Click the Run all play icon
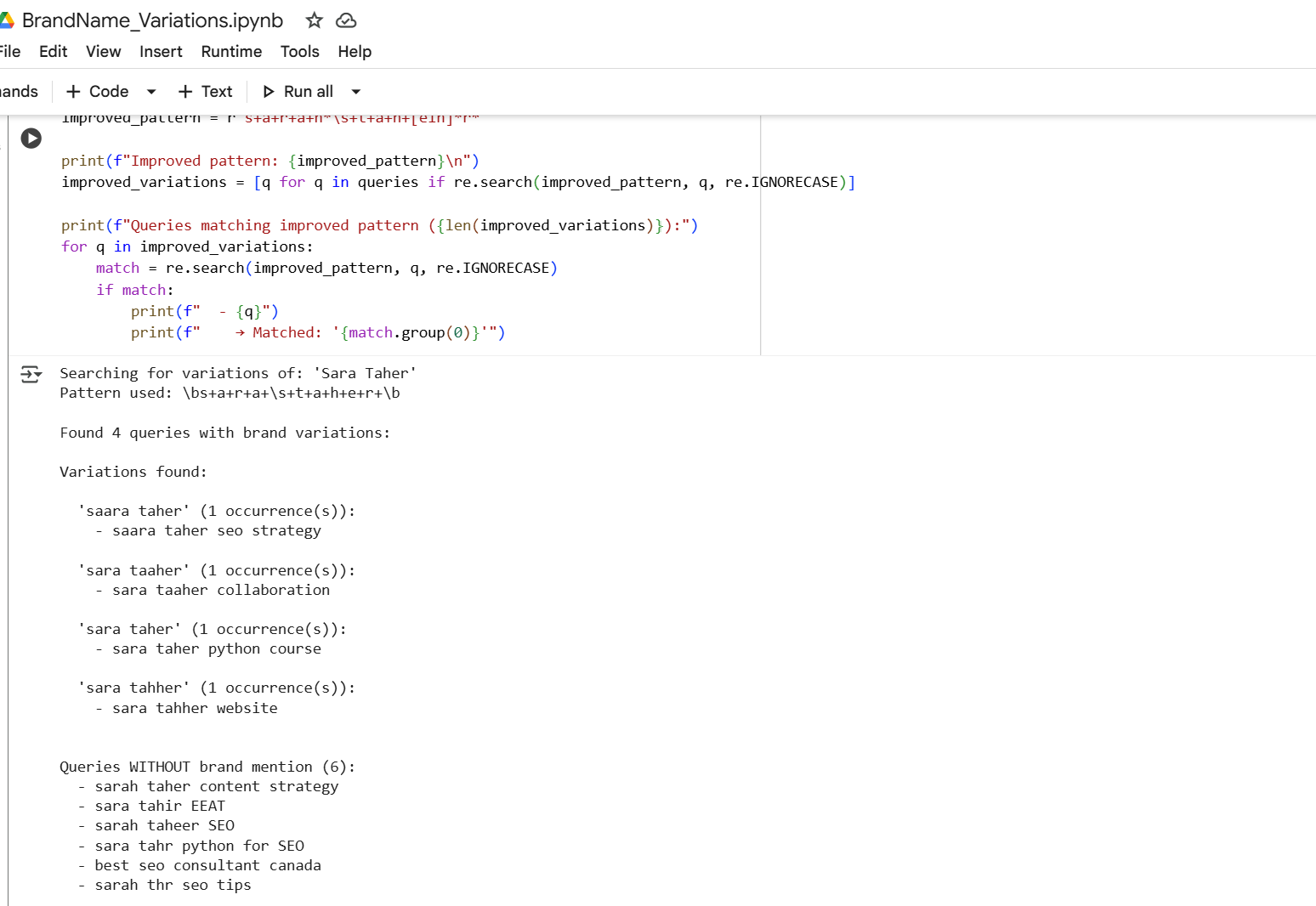This screenshot has height=906, width=1316. point(269,91)
